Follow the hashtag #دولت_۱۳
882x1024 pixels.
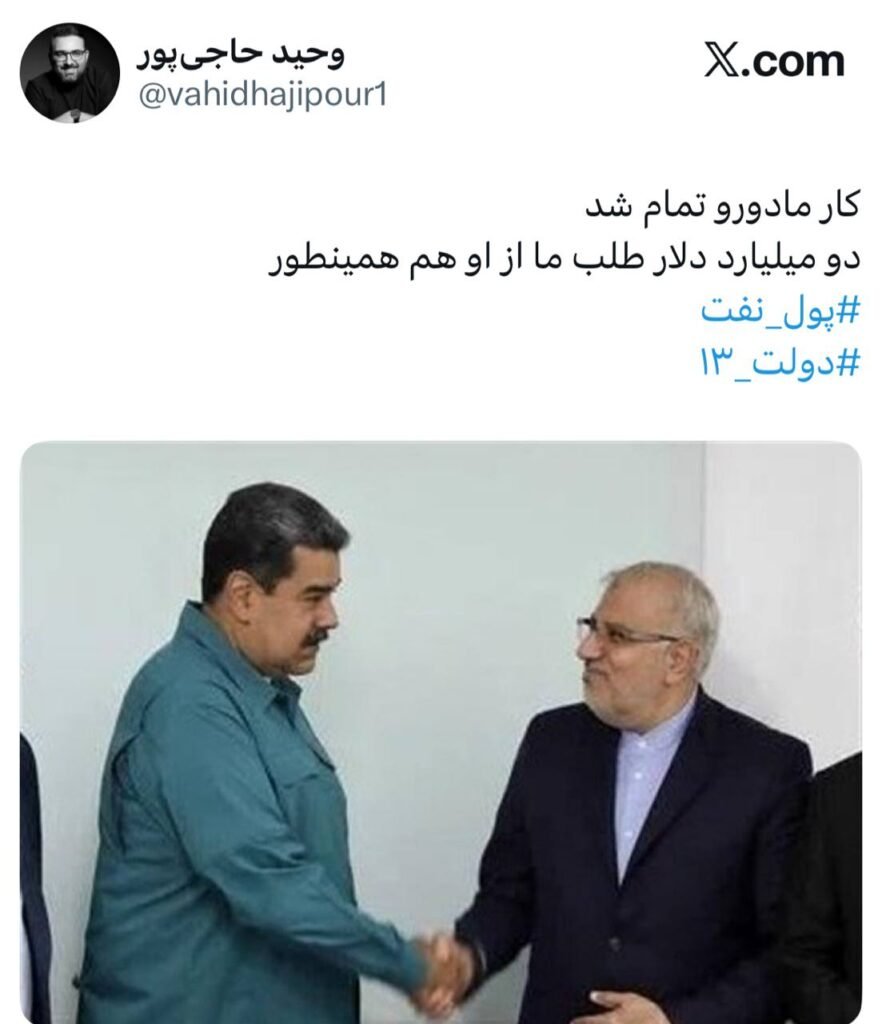780,361
